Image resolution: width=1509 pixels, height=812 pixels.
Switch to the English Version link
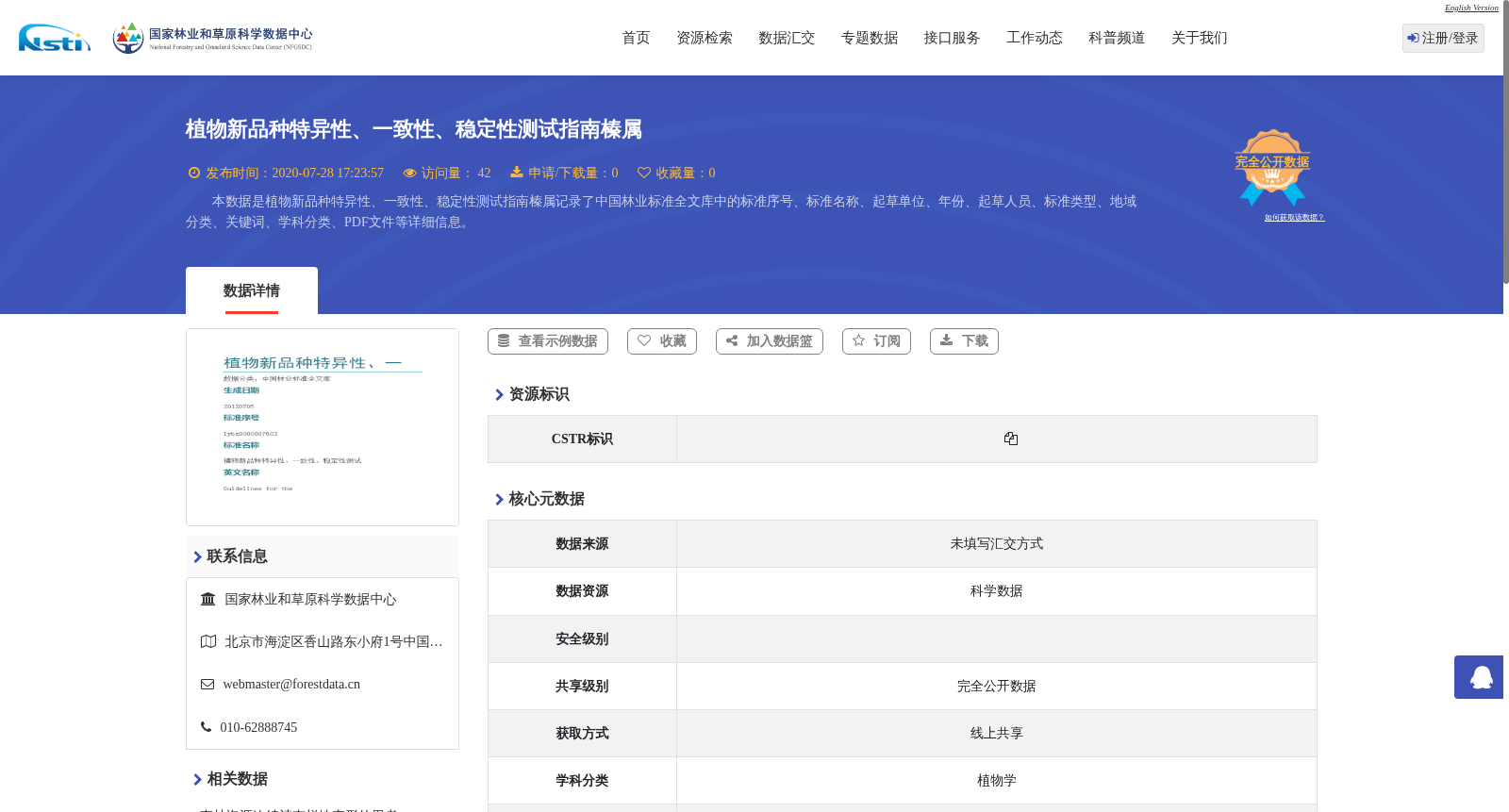click(x=1471, y=8)
